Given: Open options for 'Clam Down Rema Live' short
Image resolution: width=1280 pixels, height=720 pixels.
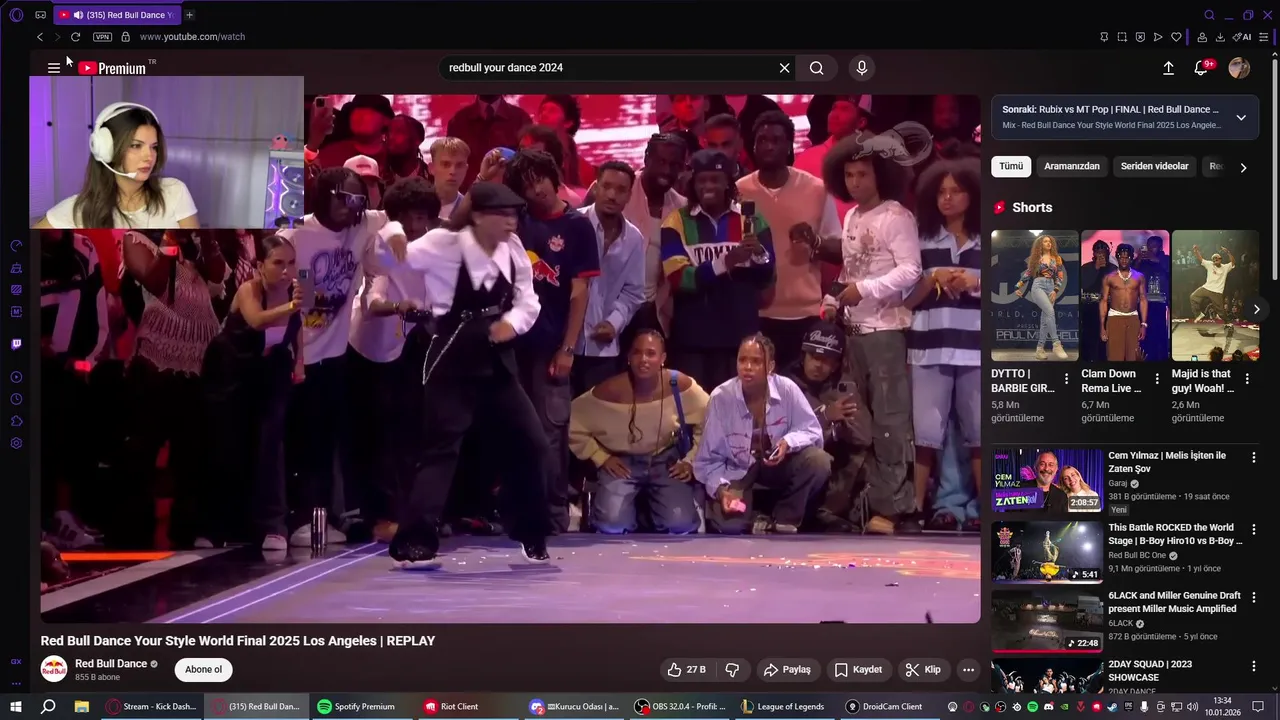Looking at the screenshot, I should tap(1157, 380).
